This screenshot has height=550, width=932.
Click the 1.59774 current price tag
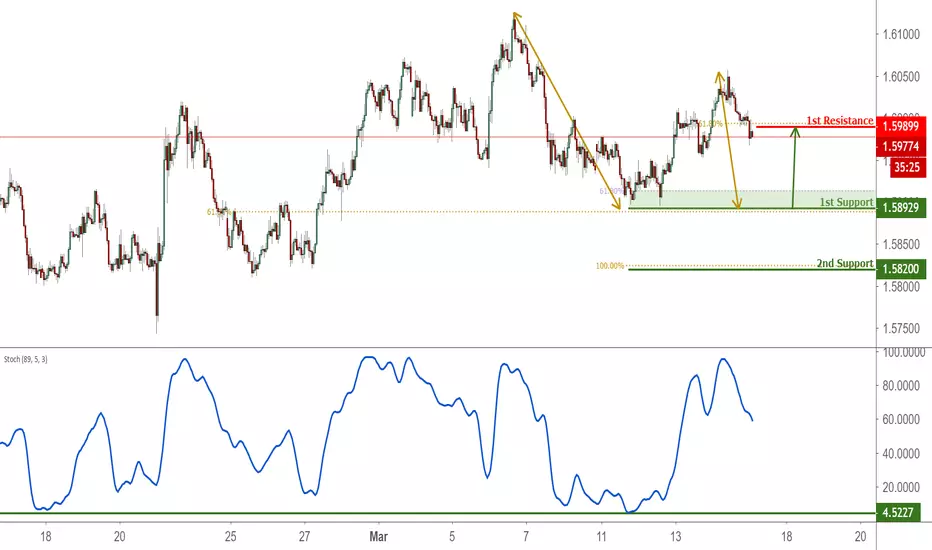point(900,146)
